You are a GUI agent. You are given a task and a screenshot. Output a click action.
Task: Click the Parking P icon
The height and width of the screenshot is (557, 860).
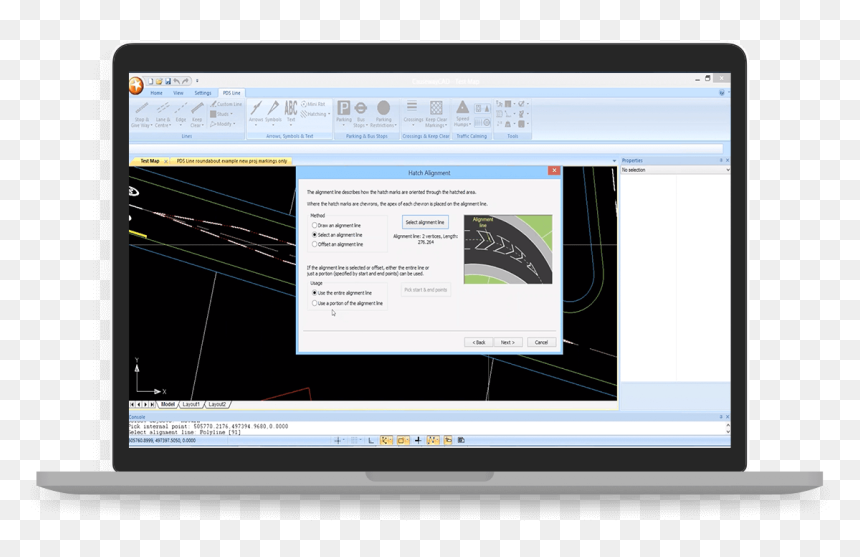344,108
